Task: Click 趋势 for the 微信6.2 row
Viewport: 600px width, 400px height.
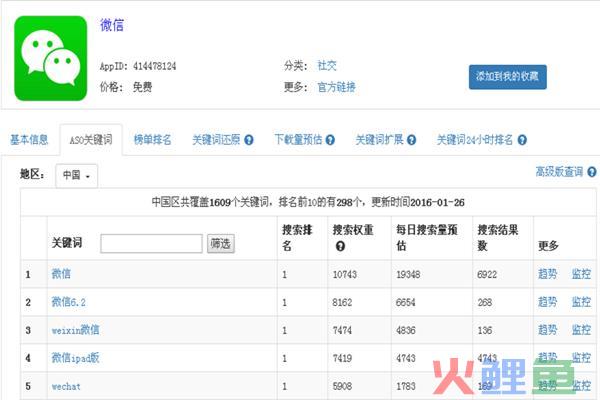Action: coord(548,302)
